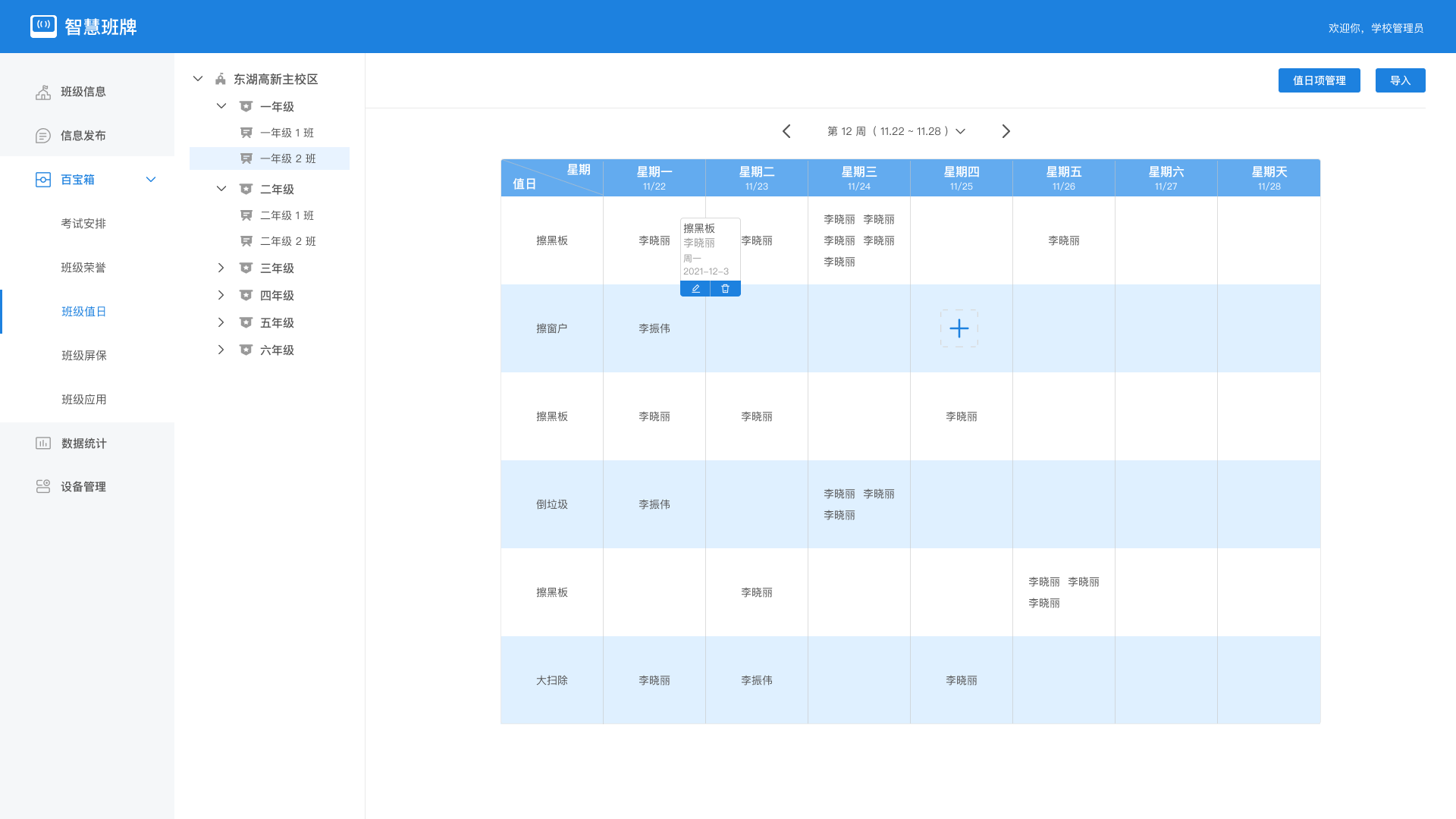Viewport: 1456px width, 819px height.
Task: Expand the 三年级 tree node
Action: [x=221, y=268]
